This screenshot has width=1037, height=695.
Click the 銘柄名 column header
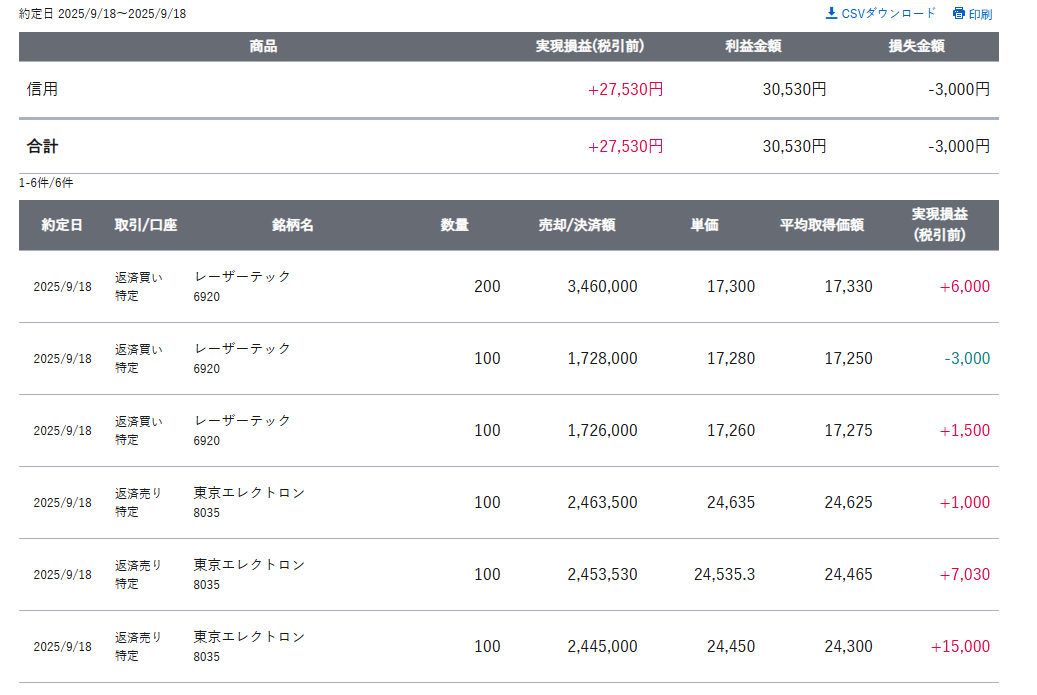point(293,225)
